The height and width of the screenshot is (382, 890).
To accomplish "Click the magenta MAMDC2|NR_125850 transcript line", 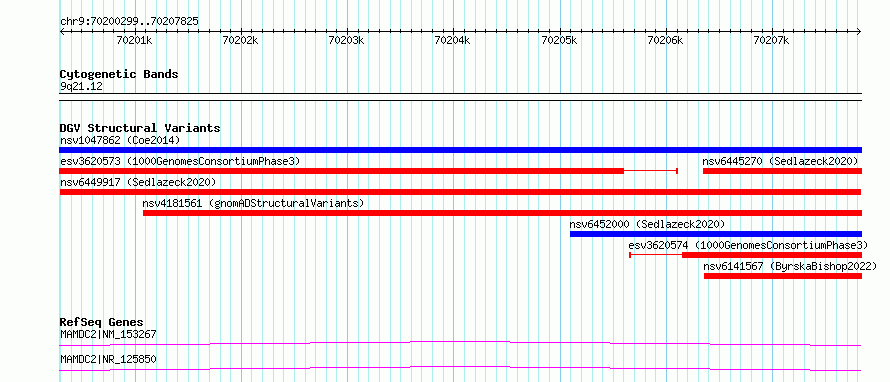I will [x=460, y=368].
